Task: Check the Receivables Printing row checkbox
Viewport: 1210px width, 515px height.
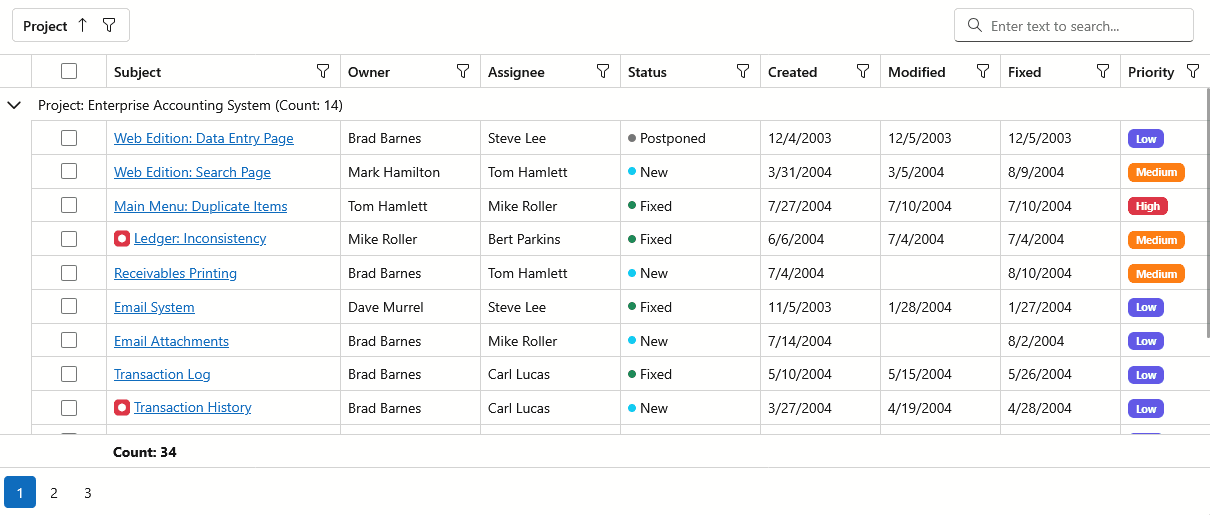Action: click(69, 272)
